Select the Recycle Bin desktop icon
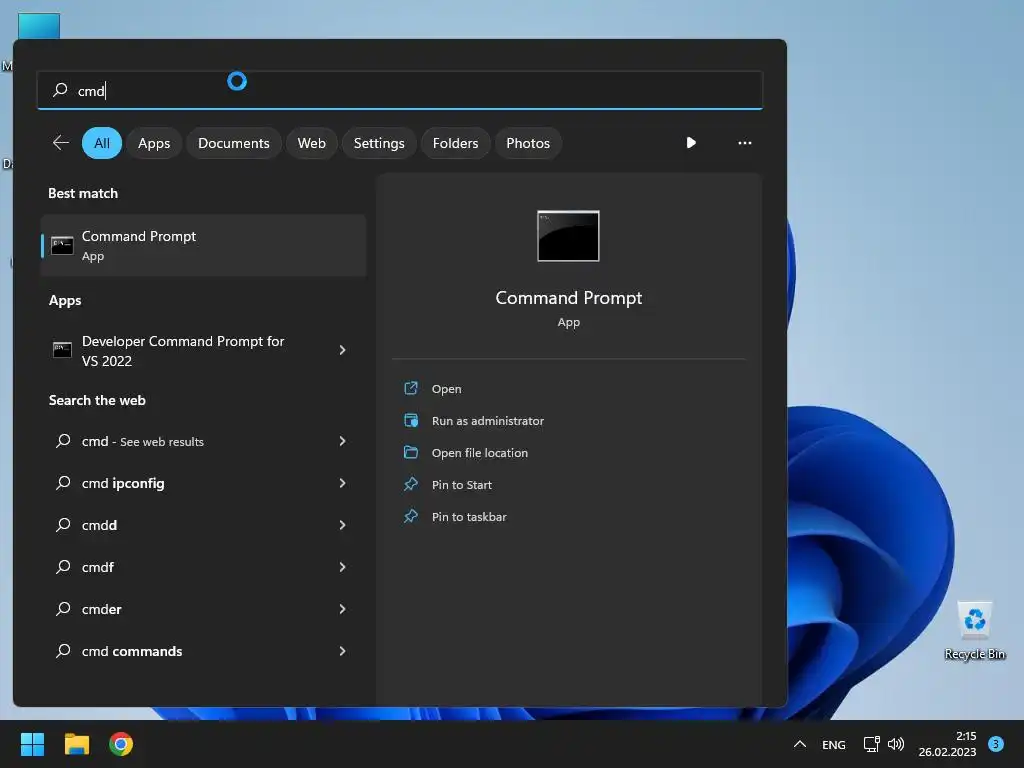This screenshot has width=1024, height=768. [974, 632]
